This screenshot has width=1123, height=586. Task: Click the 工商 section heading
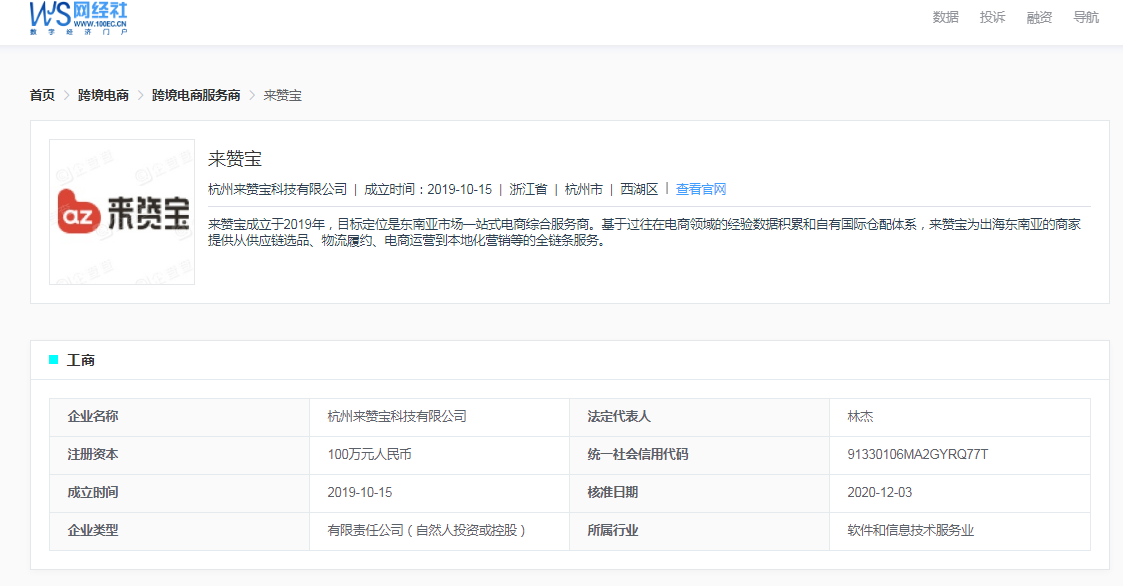click(80, 360)
